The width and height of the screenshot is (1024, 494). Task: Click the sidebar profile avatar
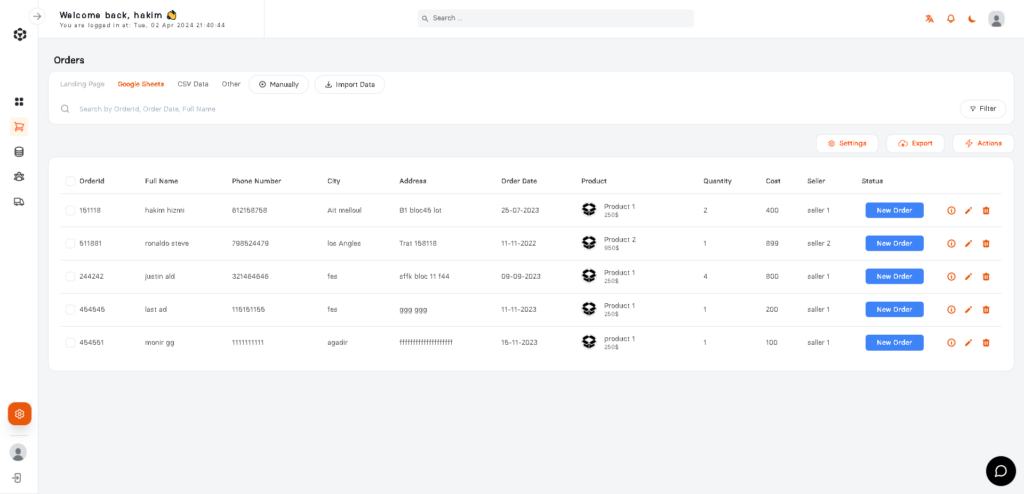[18, 452]
